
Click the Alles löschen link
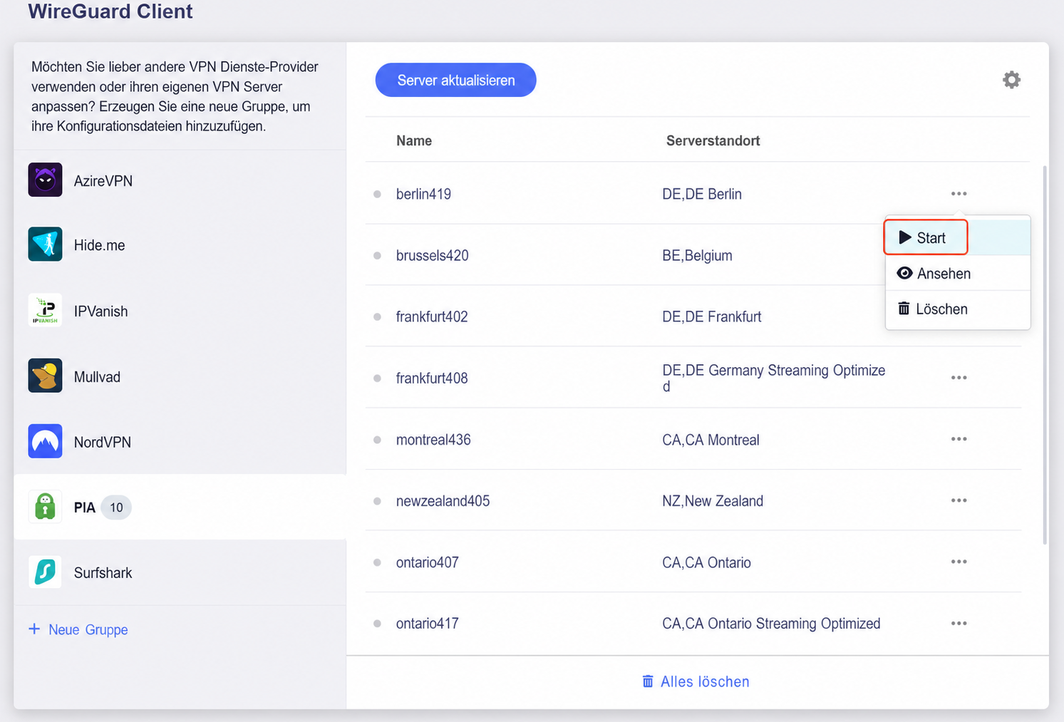click(696, 681)
